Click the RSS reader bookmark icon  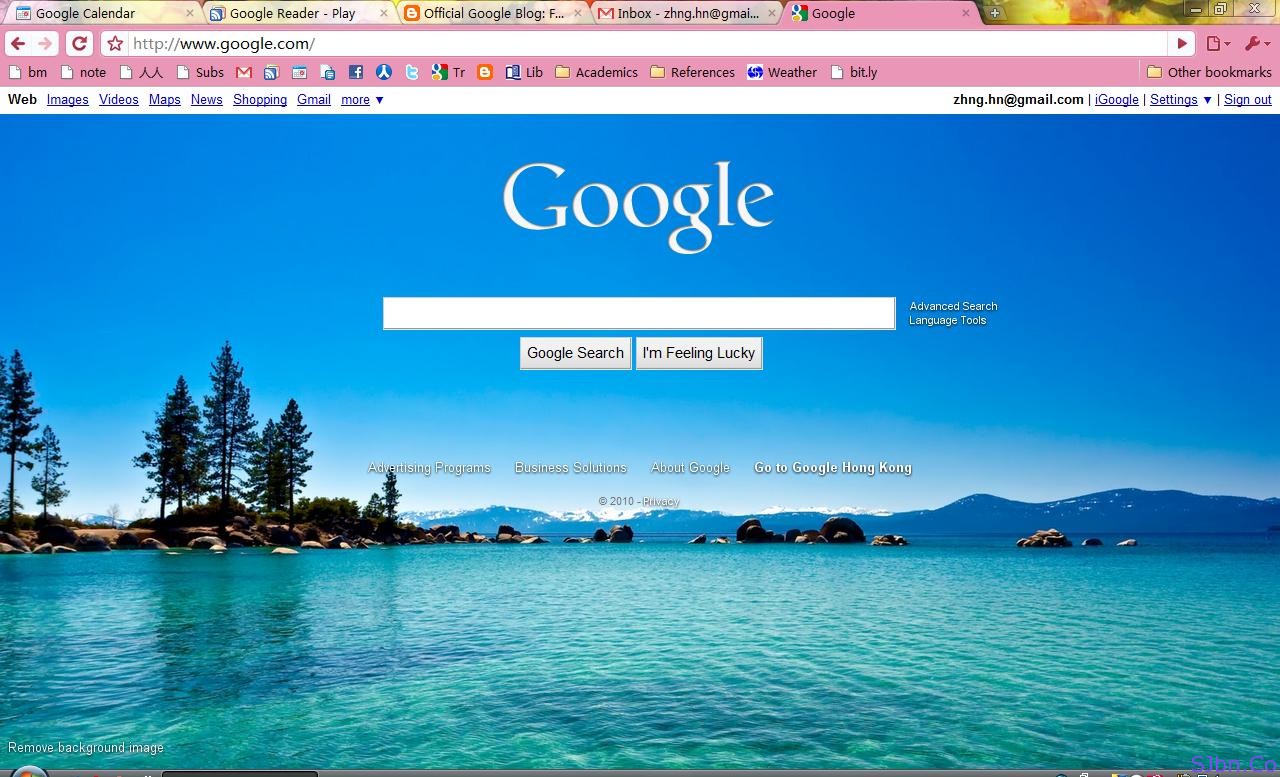[271, 72]
